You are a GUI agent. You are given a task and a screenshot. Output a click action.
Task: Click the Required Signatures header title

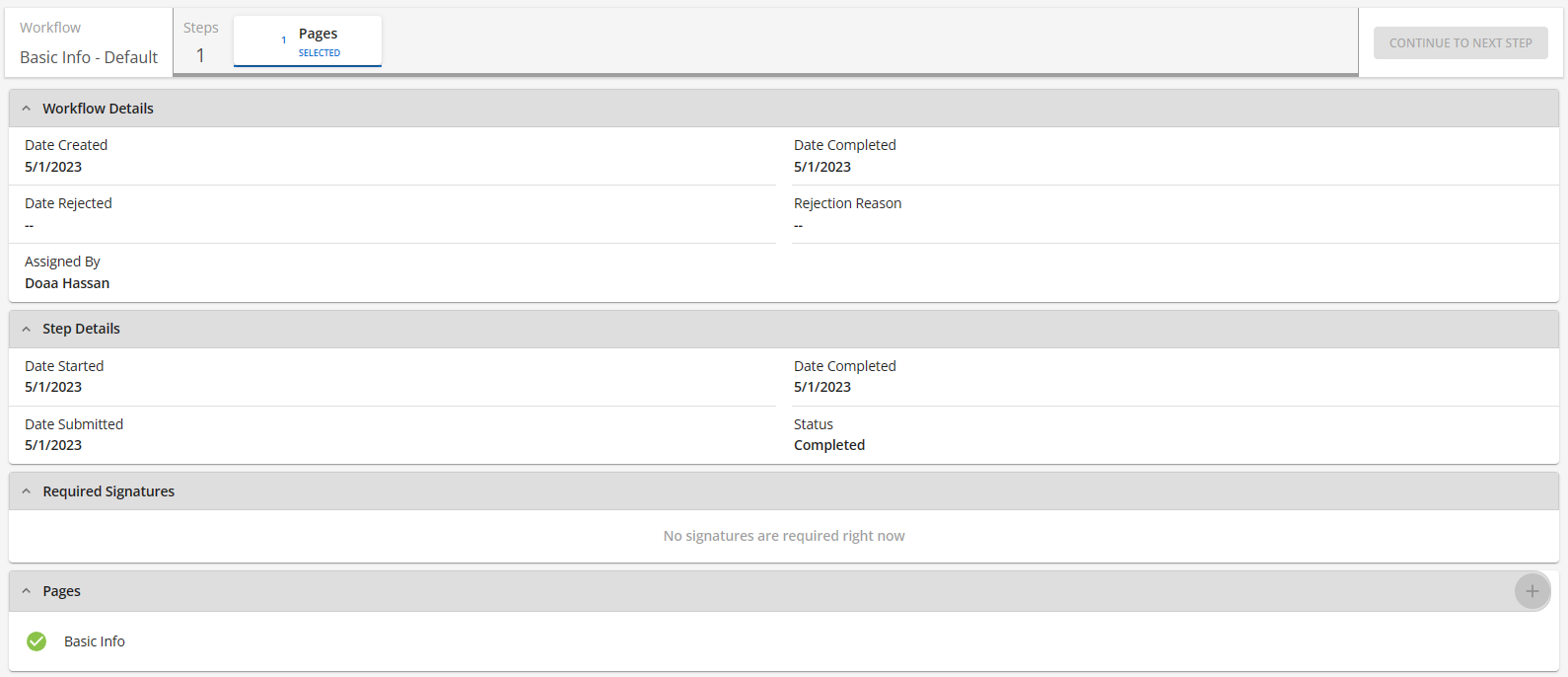click(x=108, y=491)
